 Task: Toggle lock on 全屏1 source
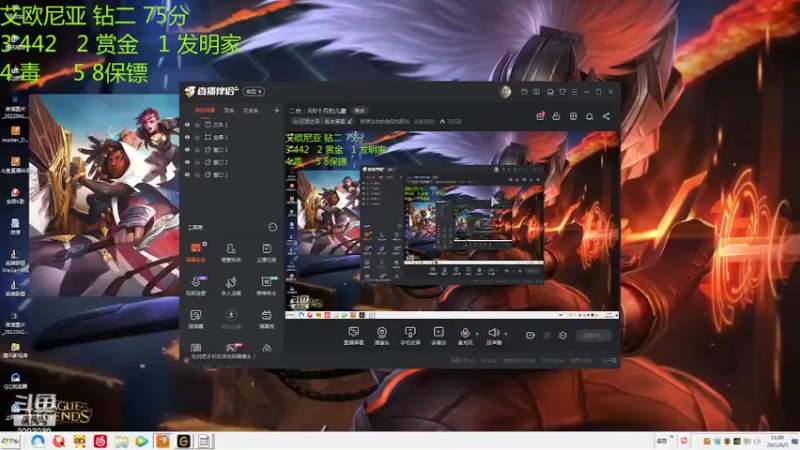point(197,137)
